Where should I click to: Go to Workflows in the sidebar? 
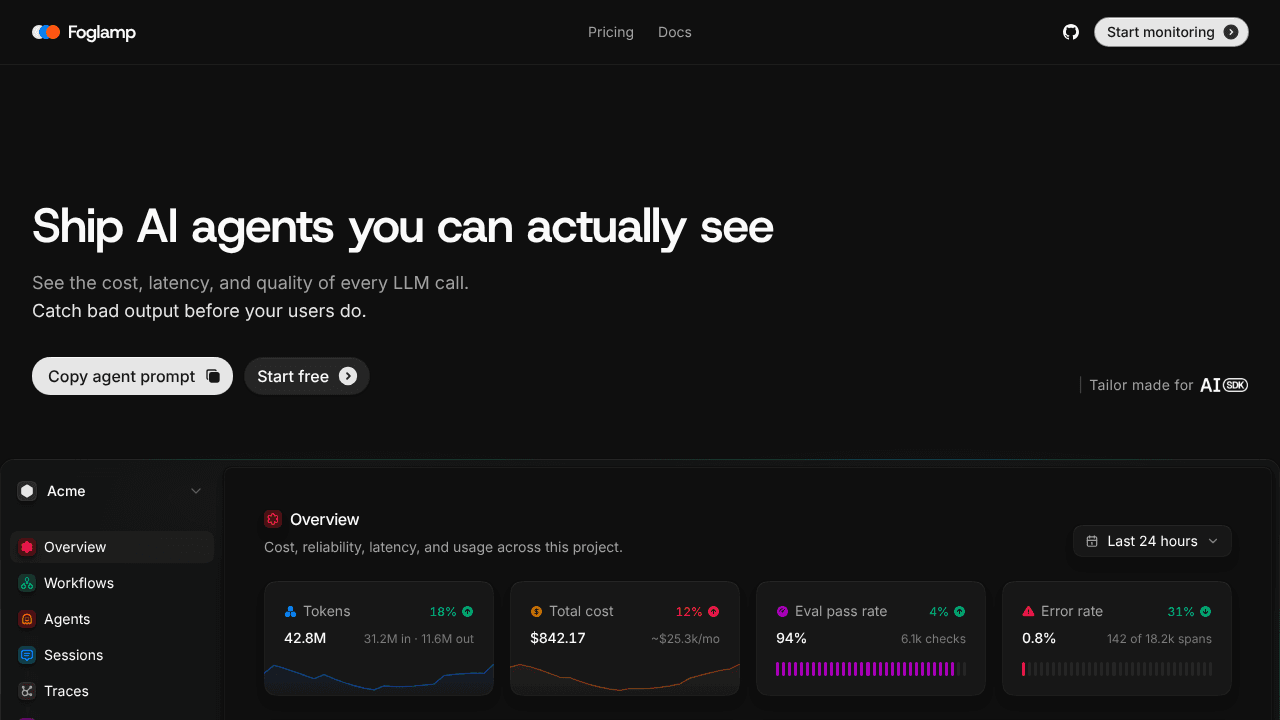(112, 583)
